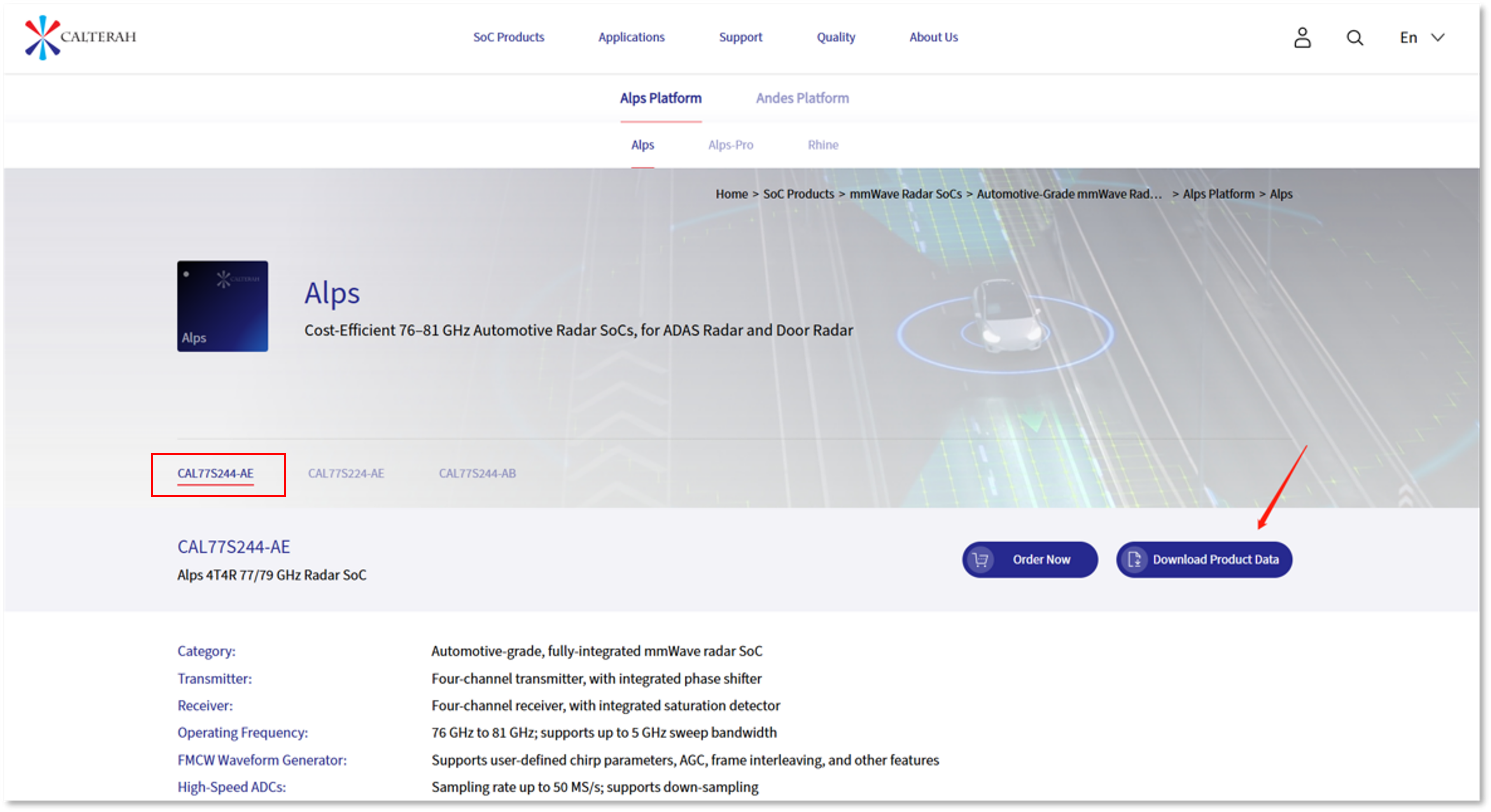This screenshot has width=1491, height=812.
Task: Switch to the Rhine sub-tab
Action: (x=822, y=145)
